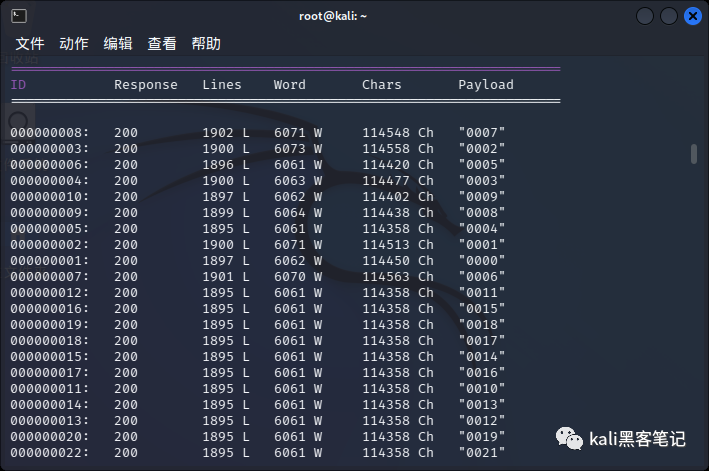Click chars value 114563 Ch
709x471 pixels.
click(398, 276)
